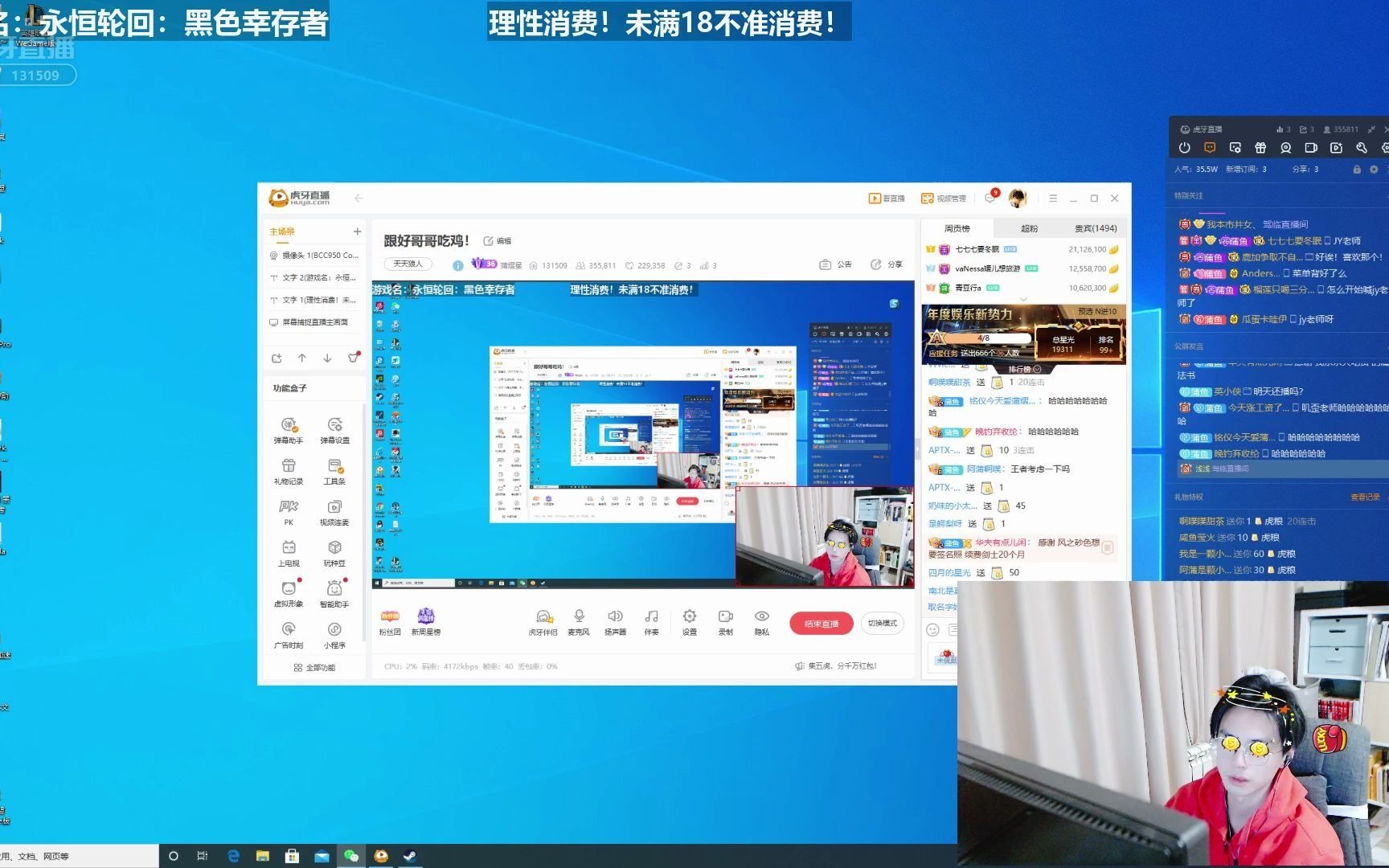Open 新周星榜 weekly star ranking
This screenshot has width=1389, height=868.
tap(426, 623)
